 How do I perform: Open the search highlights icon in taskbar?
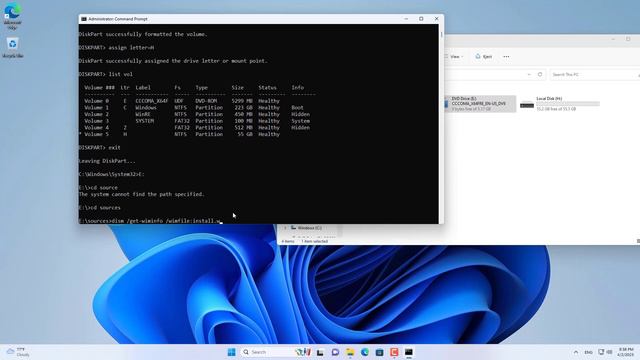(303, 352)
